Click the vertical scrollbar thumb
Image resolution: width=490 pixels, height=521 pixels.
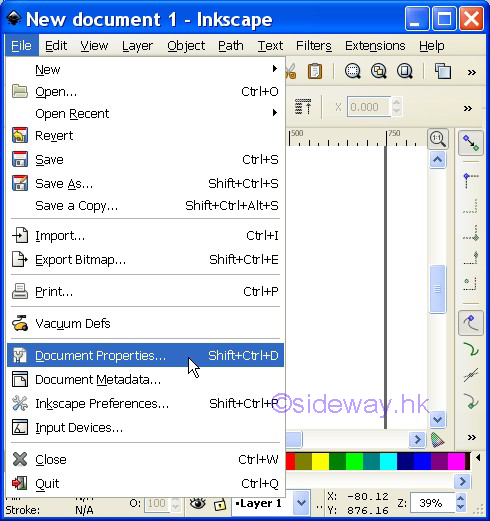tap(438, 289)
